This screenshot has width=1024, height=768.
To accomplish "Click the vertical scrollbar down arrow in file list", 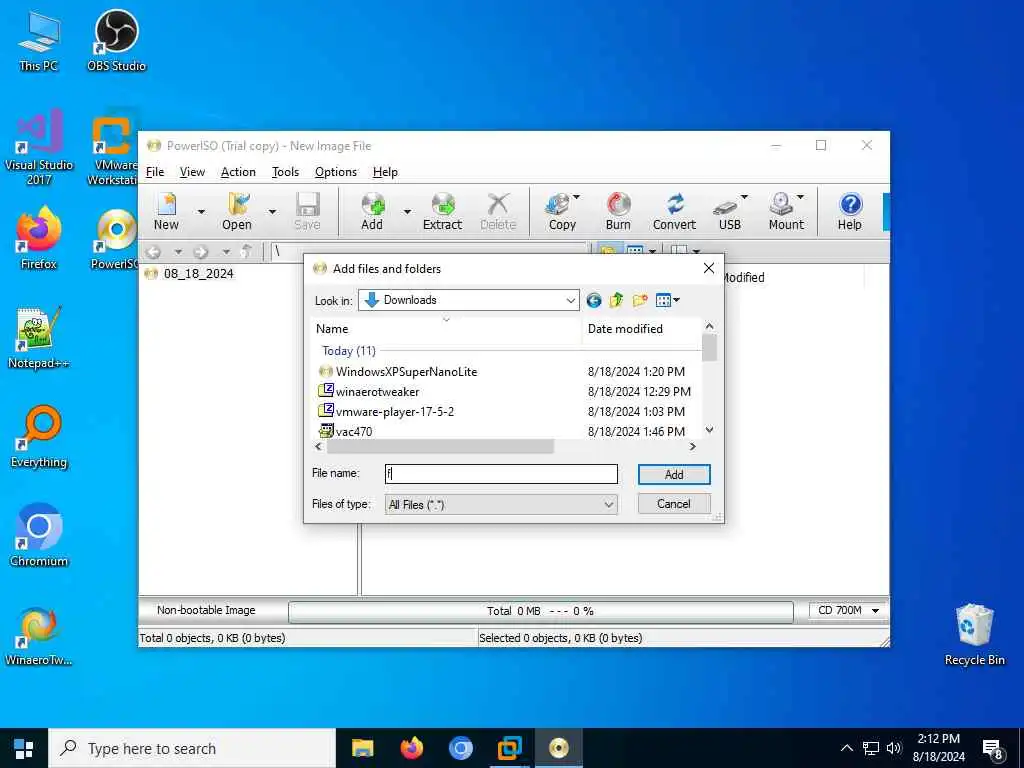I will point(709,430).
